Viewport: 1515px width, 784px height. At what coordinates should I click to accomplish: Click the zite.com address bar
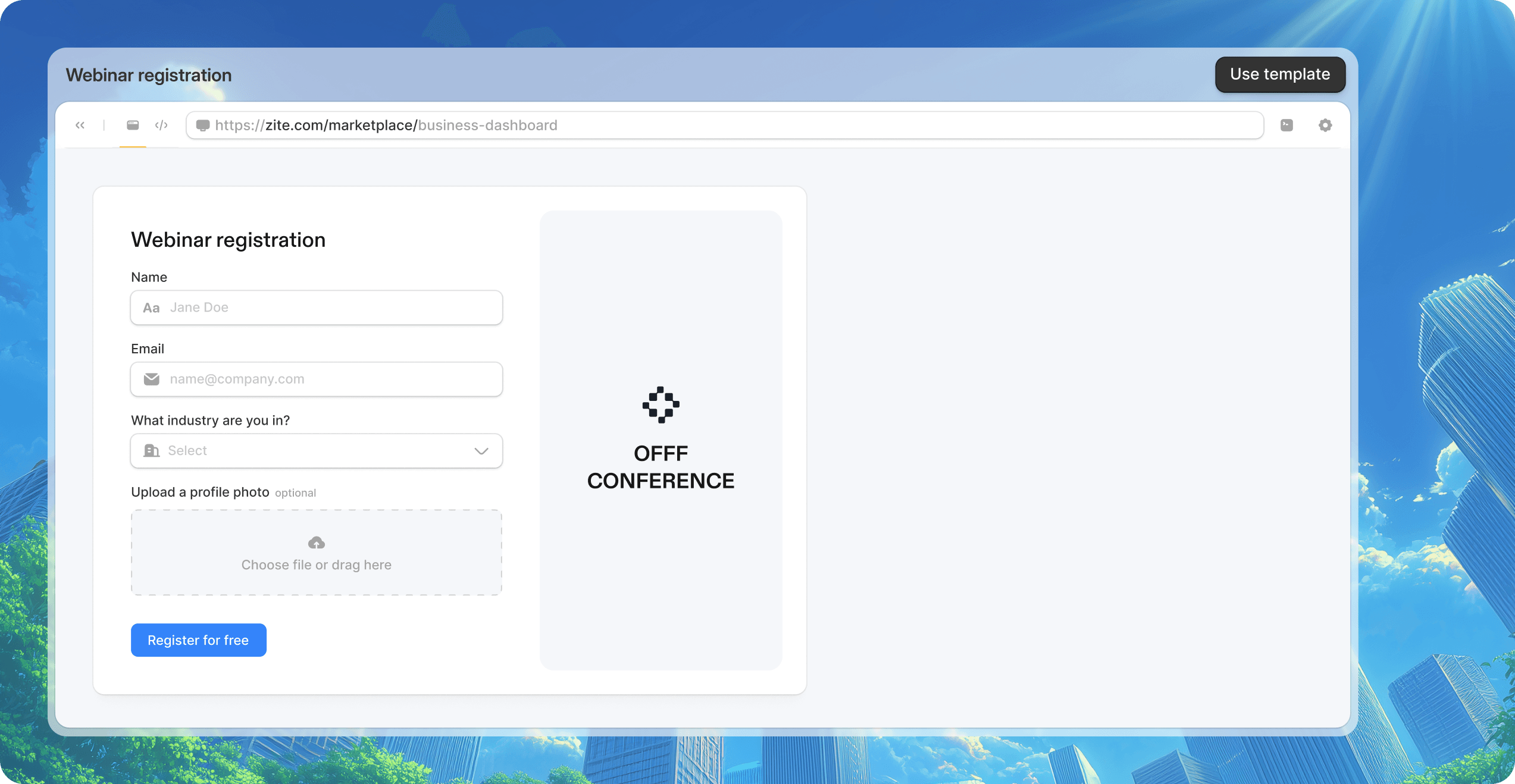[536, 125]
